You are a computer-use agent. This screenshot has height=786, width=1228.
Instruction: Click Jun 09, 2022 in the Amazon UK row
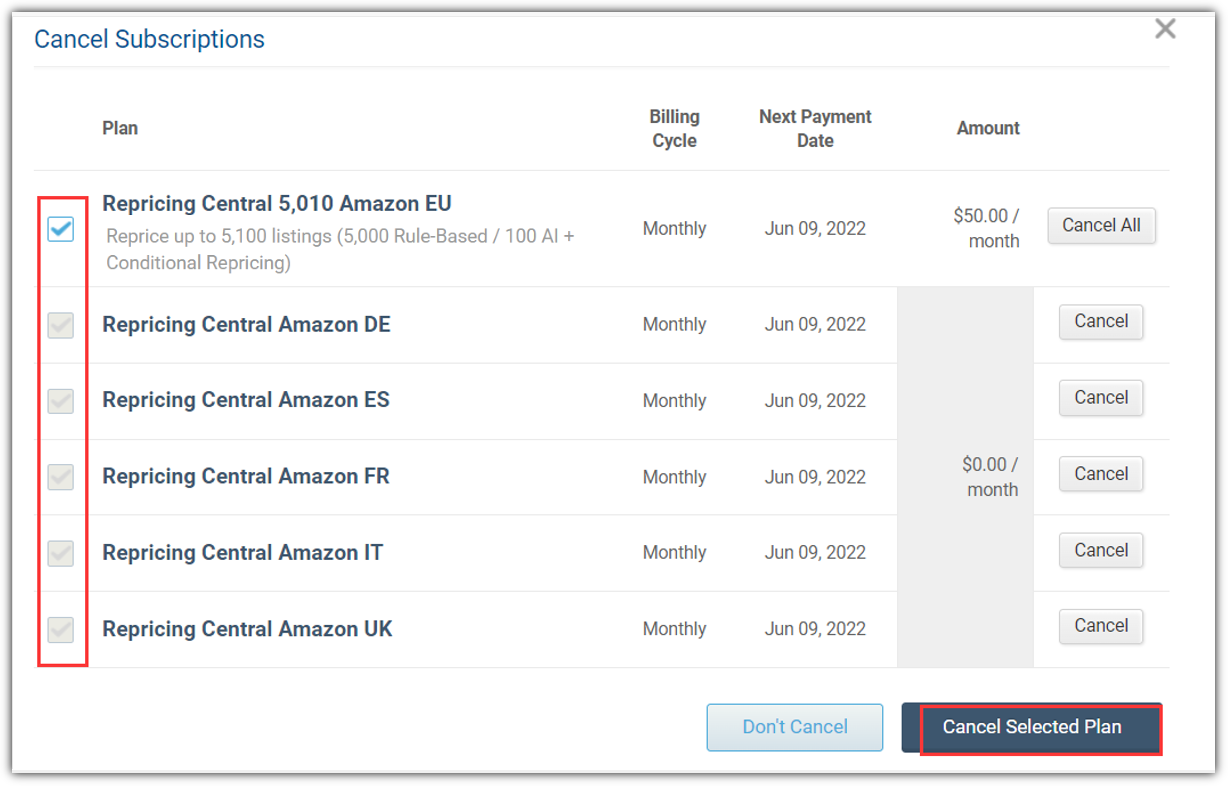pos(815,629)
